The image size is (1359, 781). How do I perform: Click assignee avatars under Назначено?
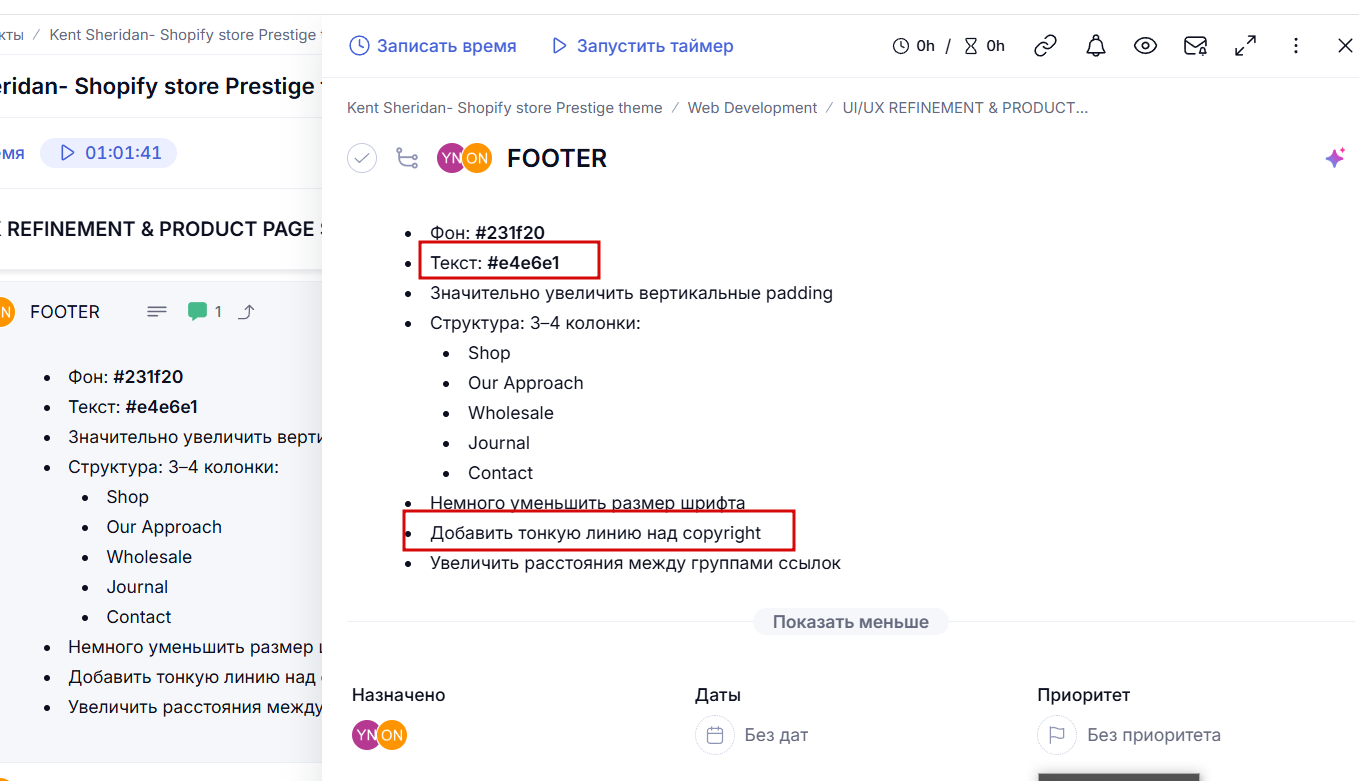pyautogui.click(x=379, y=735)
